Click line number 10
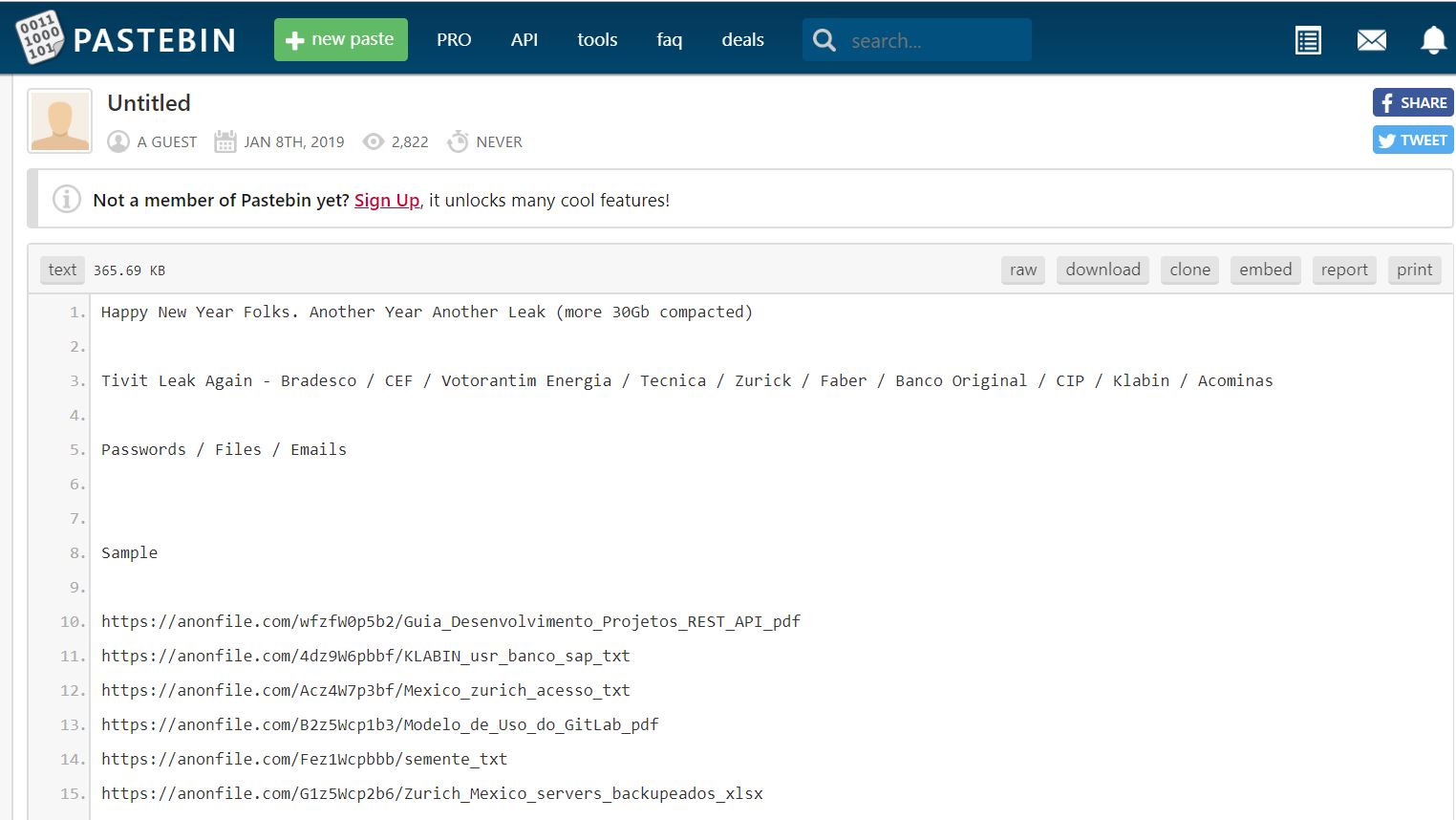Image resolution: width=1456 pixels, height=820 pixels. pyautogui.click(x=73, y=621)
